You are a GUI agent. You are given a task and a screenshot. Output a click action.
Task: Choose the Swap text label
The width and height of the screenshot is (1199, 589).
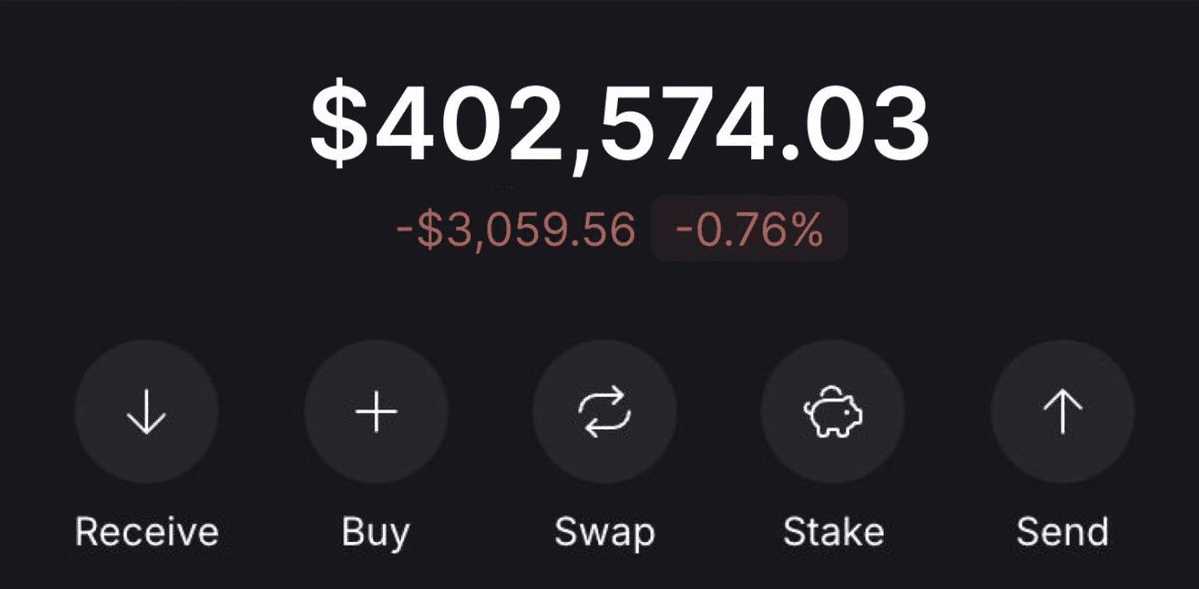pyautogui.click(x=604, y=531)
